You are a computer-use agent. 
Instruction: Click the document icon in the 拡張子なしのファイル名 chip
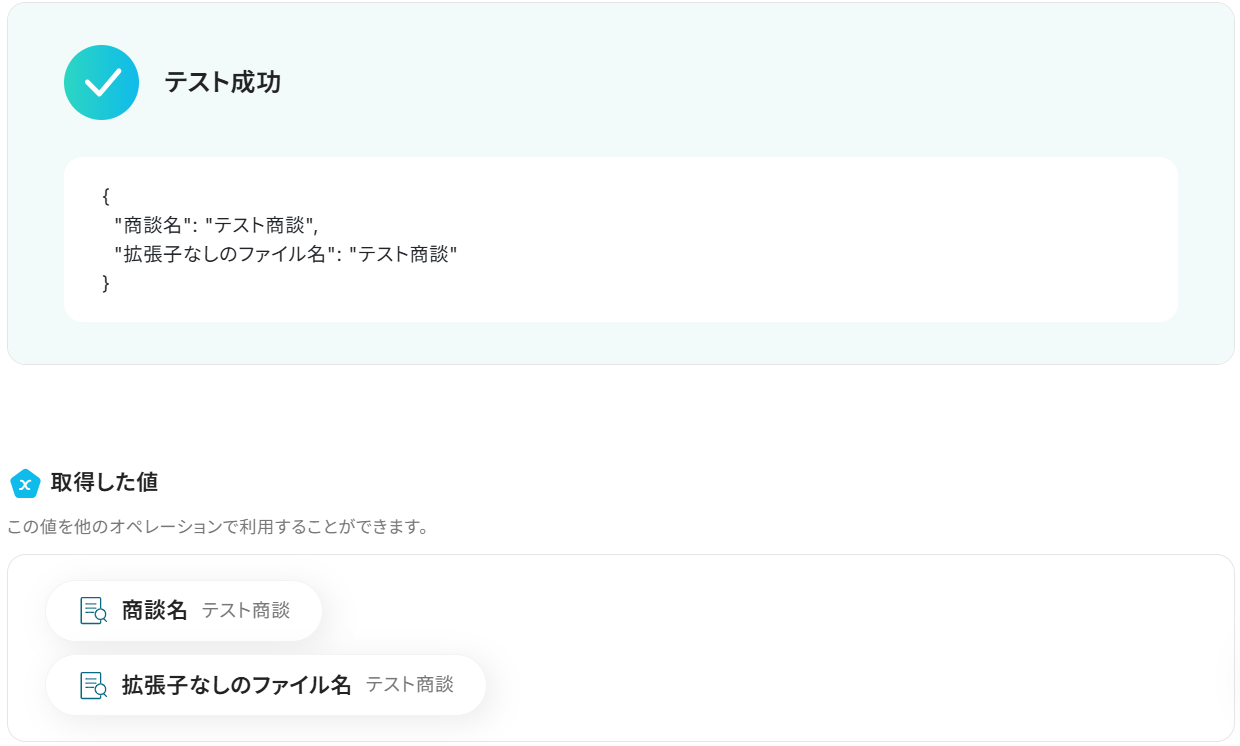click(93, 685)
